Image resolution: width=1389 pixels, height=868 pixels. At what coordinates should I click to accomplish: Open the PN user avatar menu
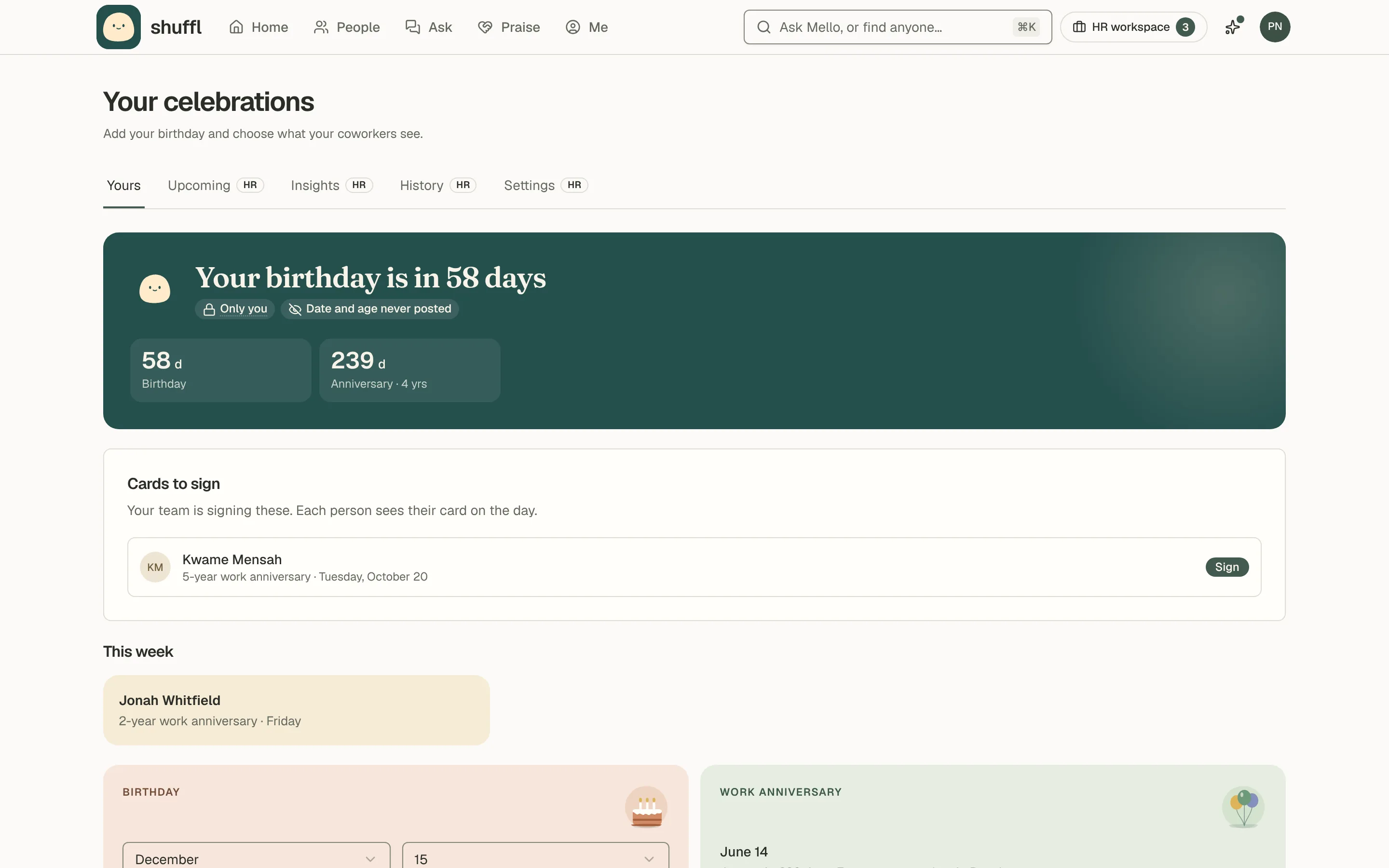pos(1275,27)
